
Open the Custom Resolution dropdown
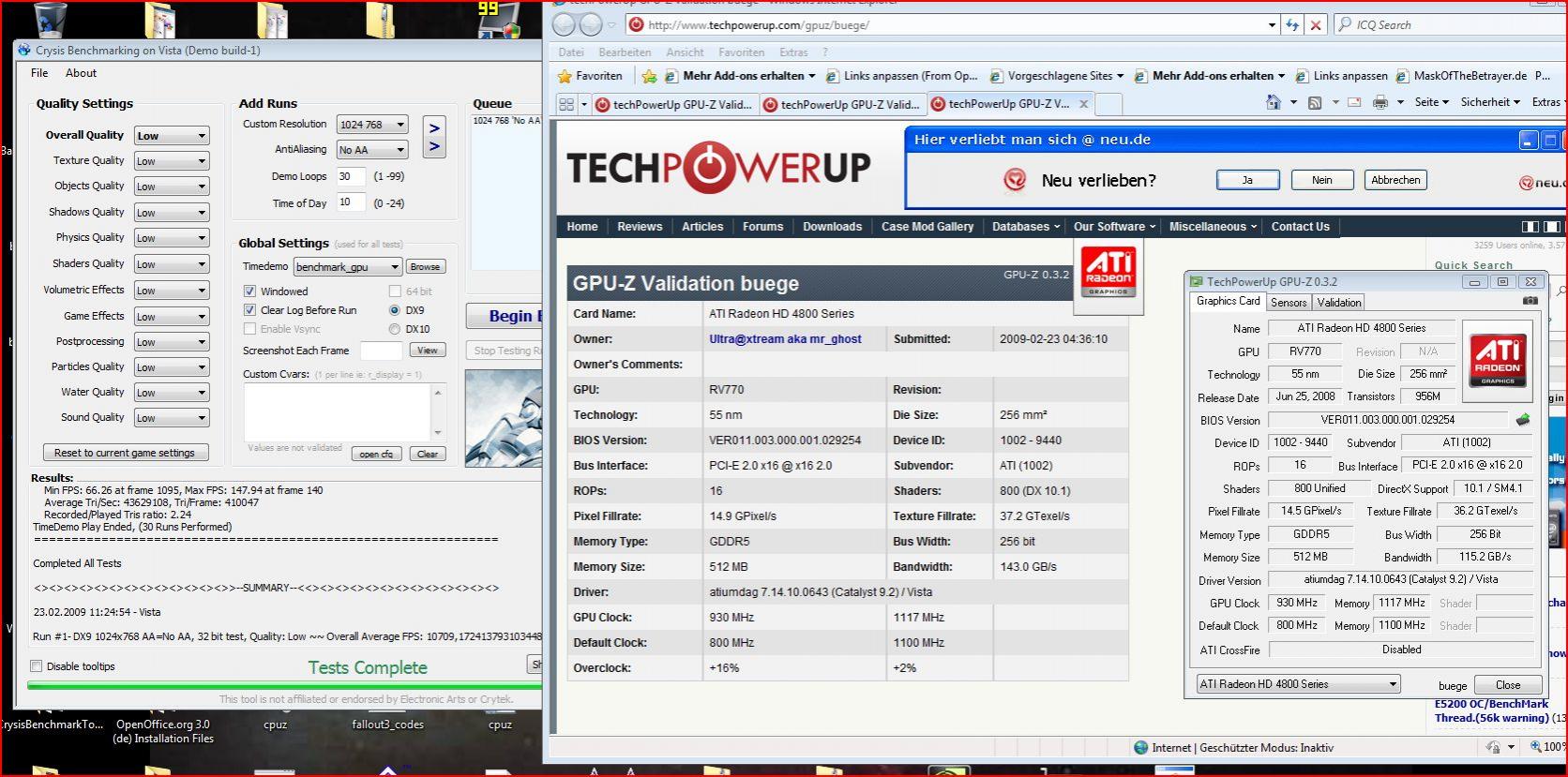click(x=372, y=125)
